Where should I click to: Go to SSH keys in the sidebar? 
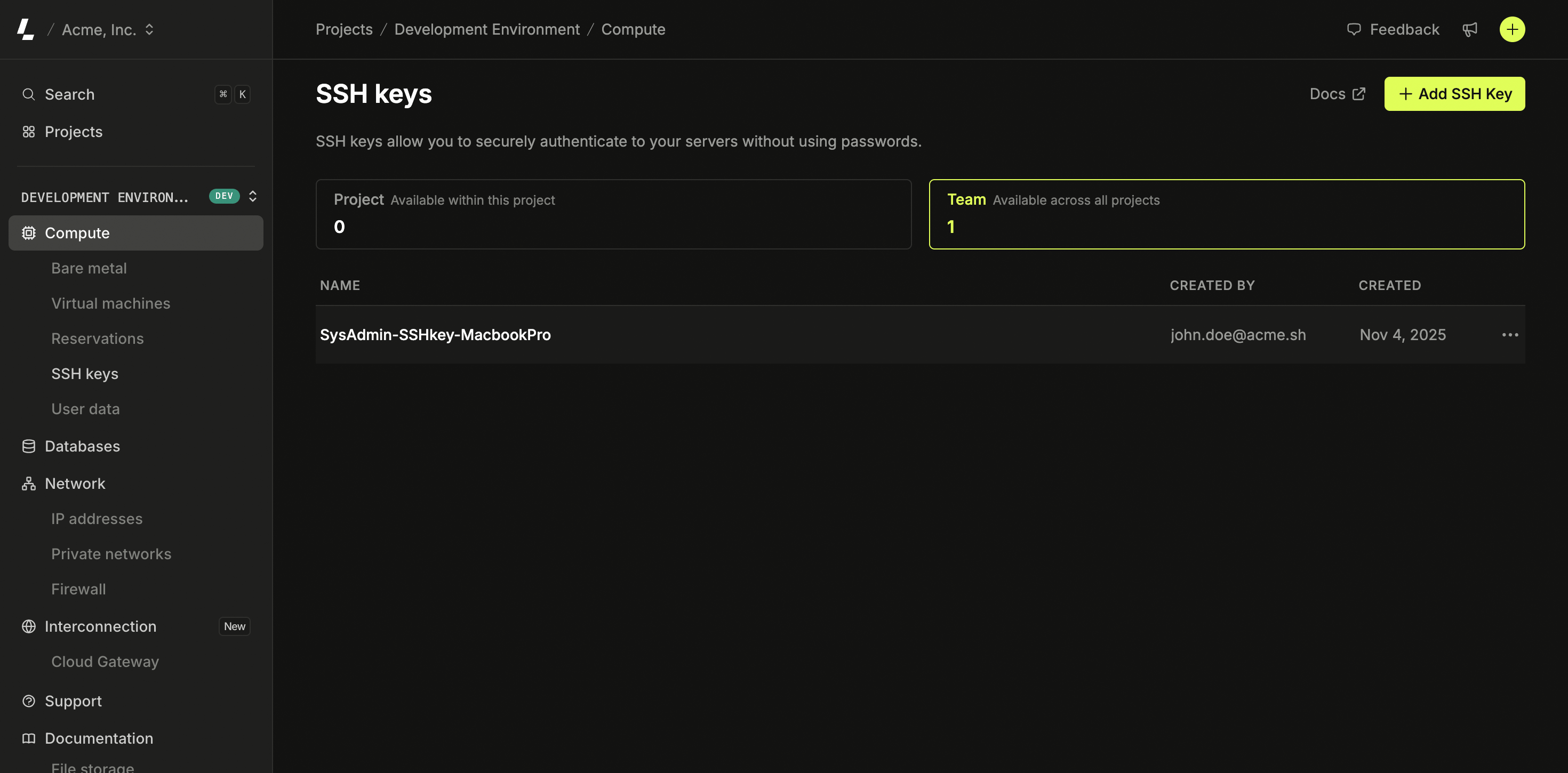[x=85, y=373]
